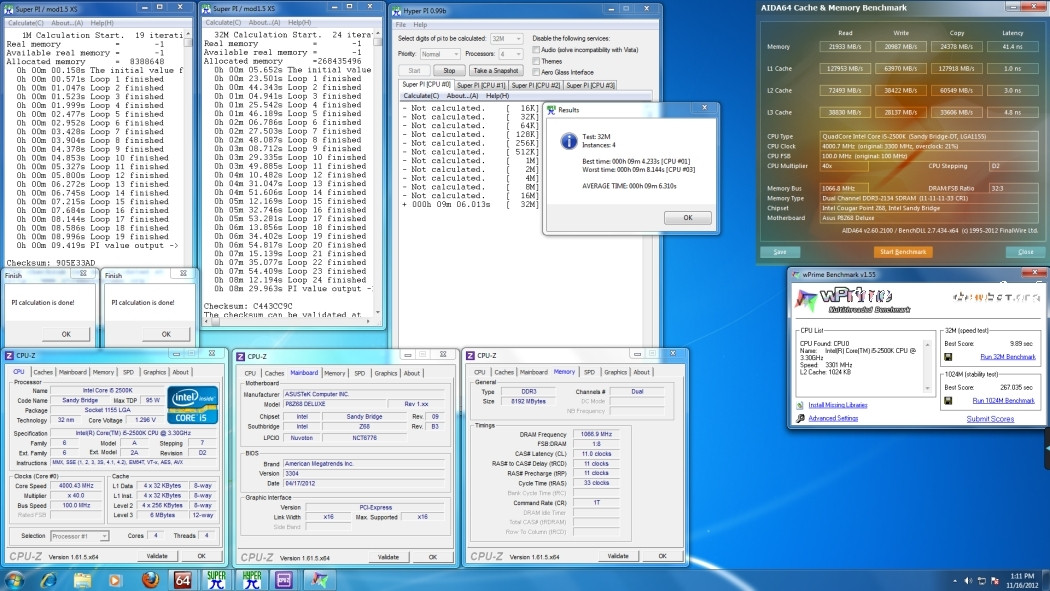Switch to Hyper PI via its taskbar icon
Screen dimensions: 1050x591
[x=251, y=580]
